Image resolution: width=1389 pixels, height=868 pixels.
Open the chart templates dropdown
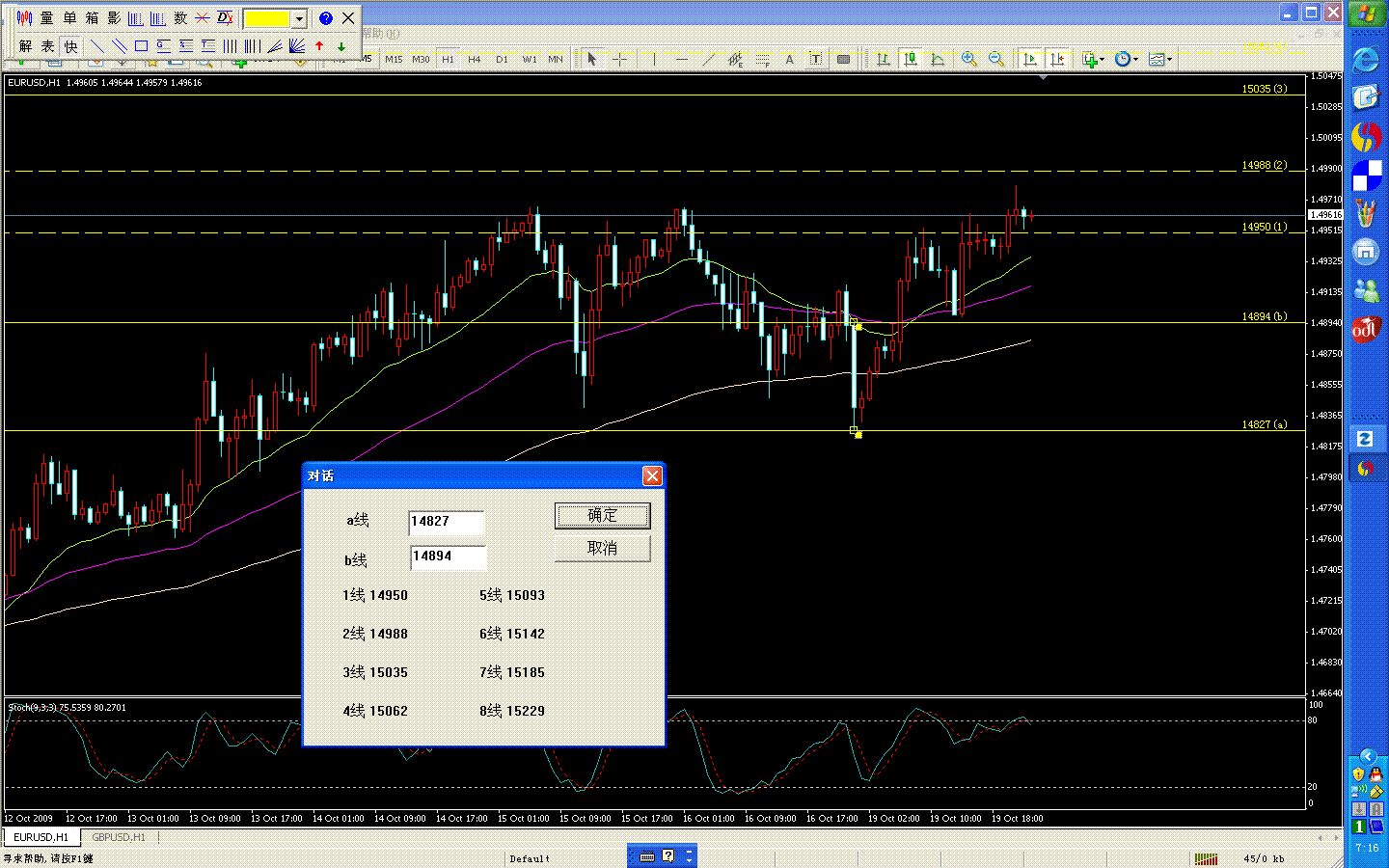click(1160, 59)
